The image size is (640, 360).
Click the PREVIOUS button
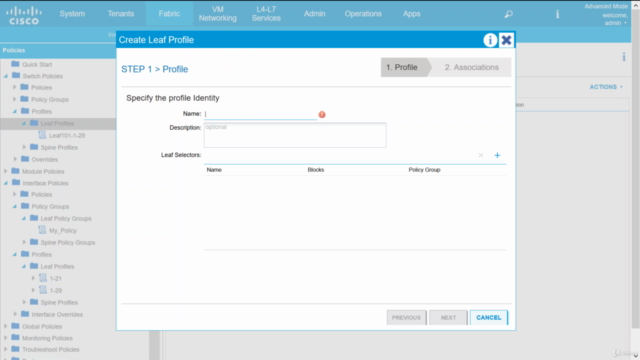point(406,318)
